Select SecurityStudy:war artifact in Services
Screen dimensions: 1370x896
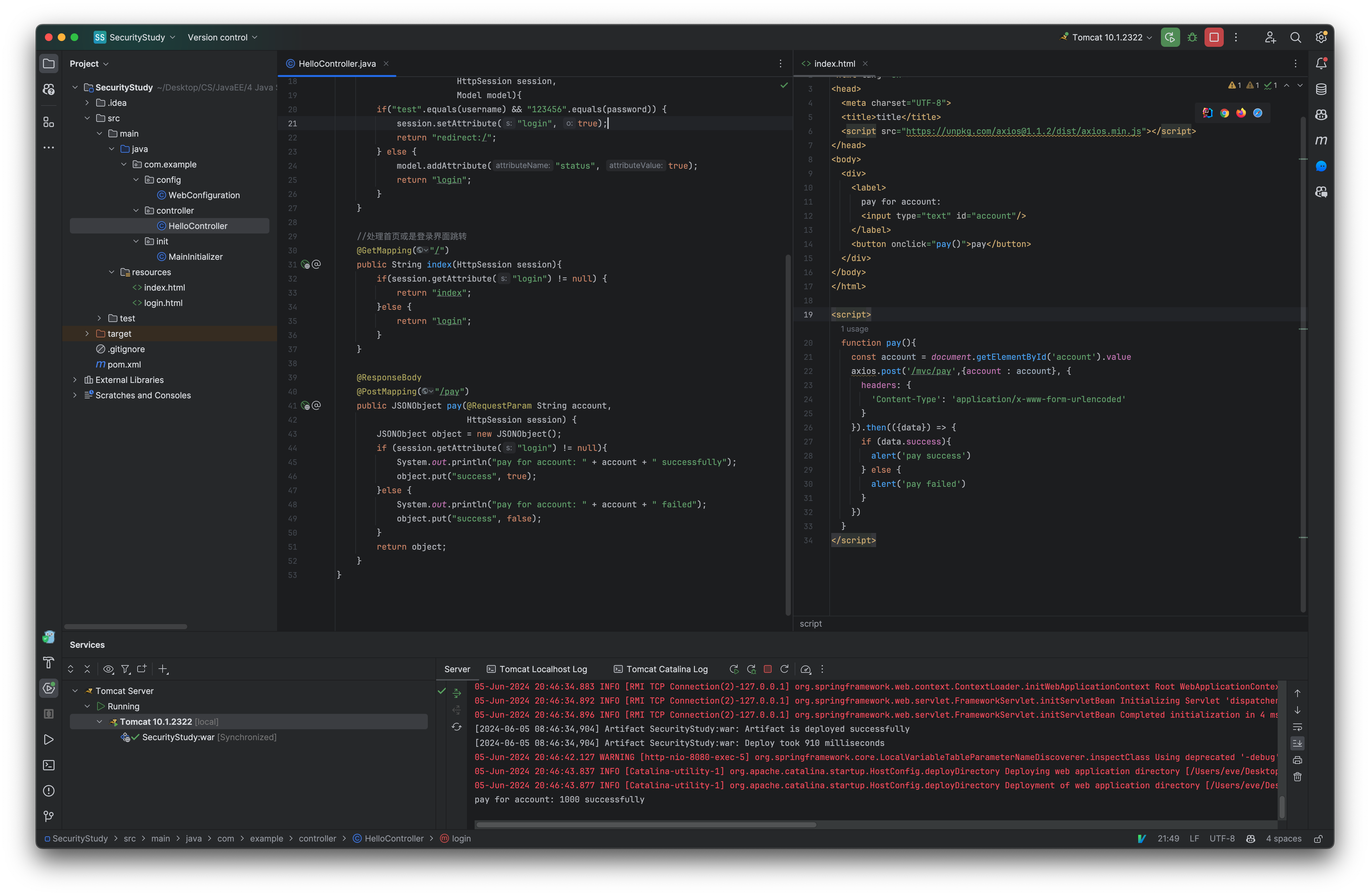point(199,737)
